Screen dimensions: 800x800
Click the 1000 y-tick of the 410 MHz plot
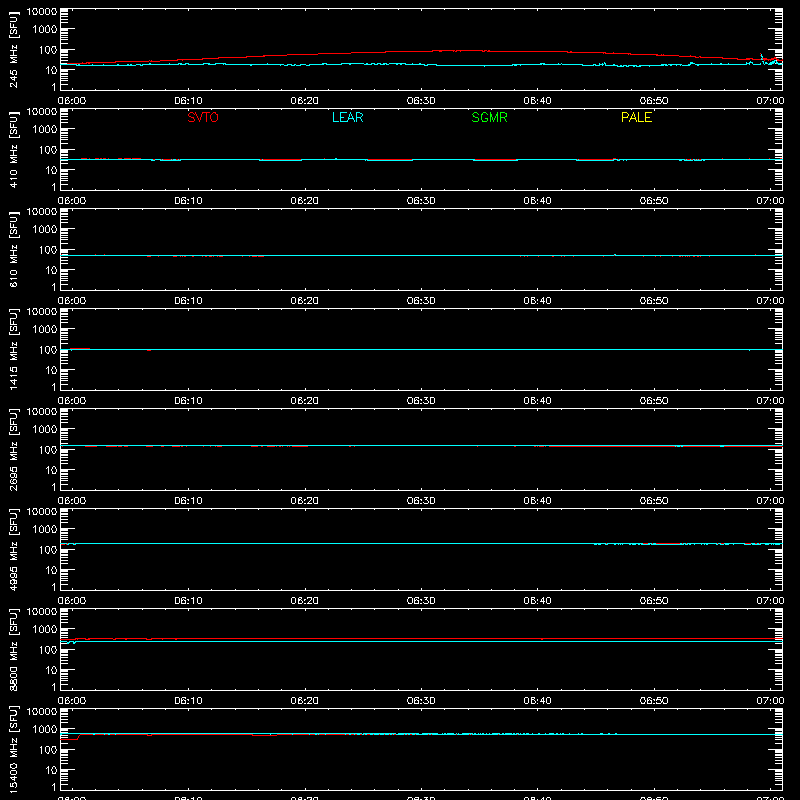(45, 130)
